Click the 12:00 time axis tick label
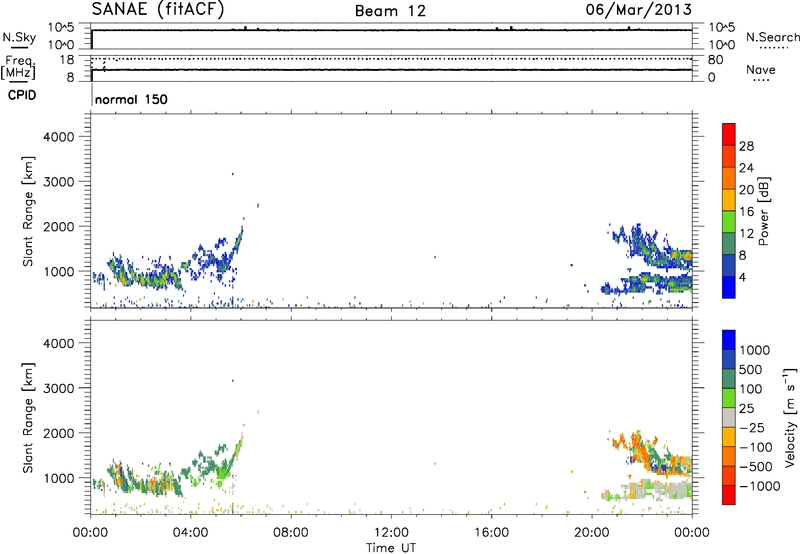Image resolution: width=800 pixels, height=554 pixels. coord(391,533)
